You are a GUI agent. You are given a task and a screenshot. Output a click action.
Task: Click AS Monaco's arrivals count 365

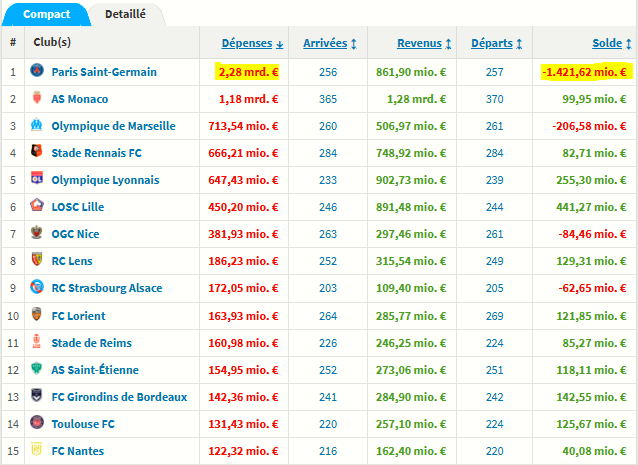click(x=328, y=99)
